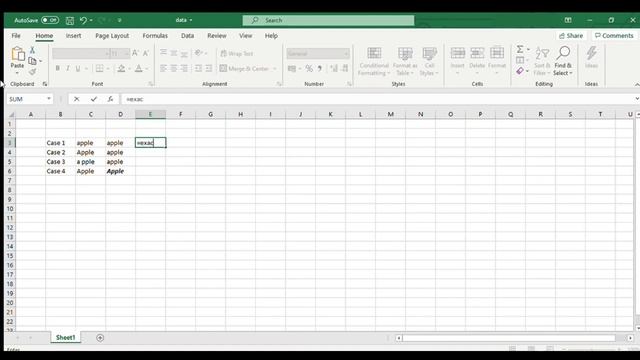Open the Help tab

coord(271,36)
